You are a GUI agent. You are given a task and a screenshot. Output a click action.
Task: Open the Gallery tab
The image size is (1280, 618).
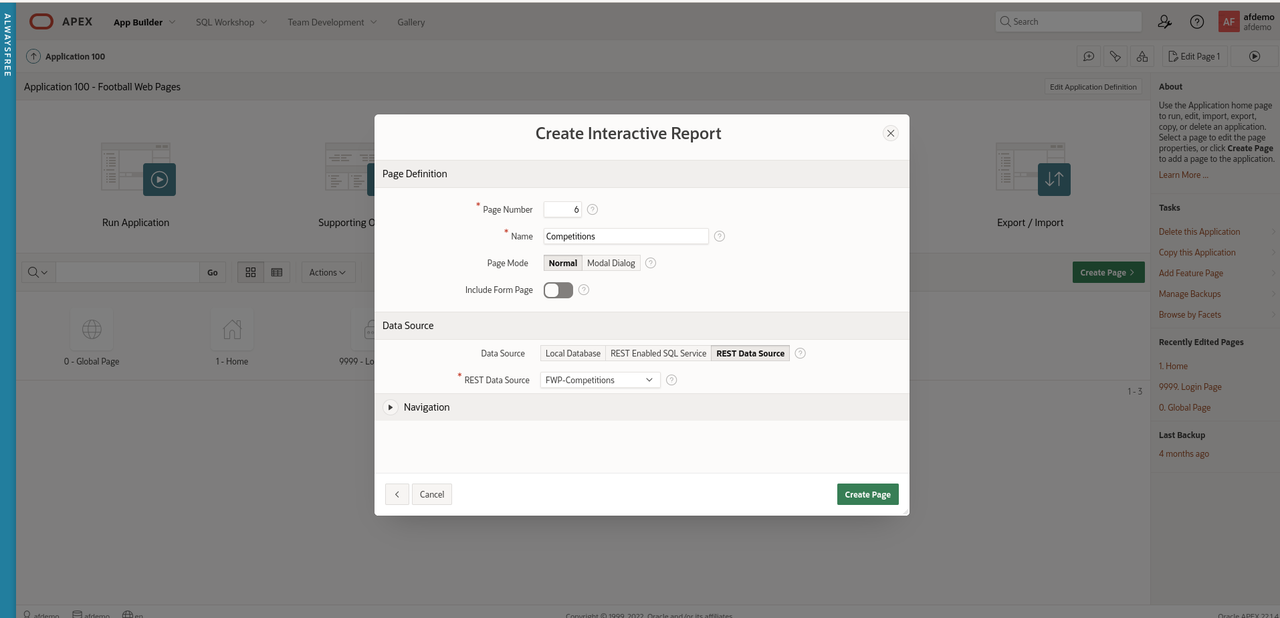pos(411,22)
